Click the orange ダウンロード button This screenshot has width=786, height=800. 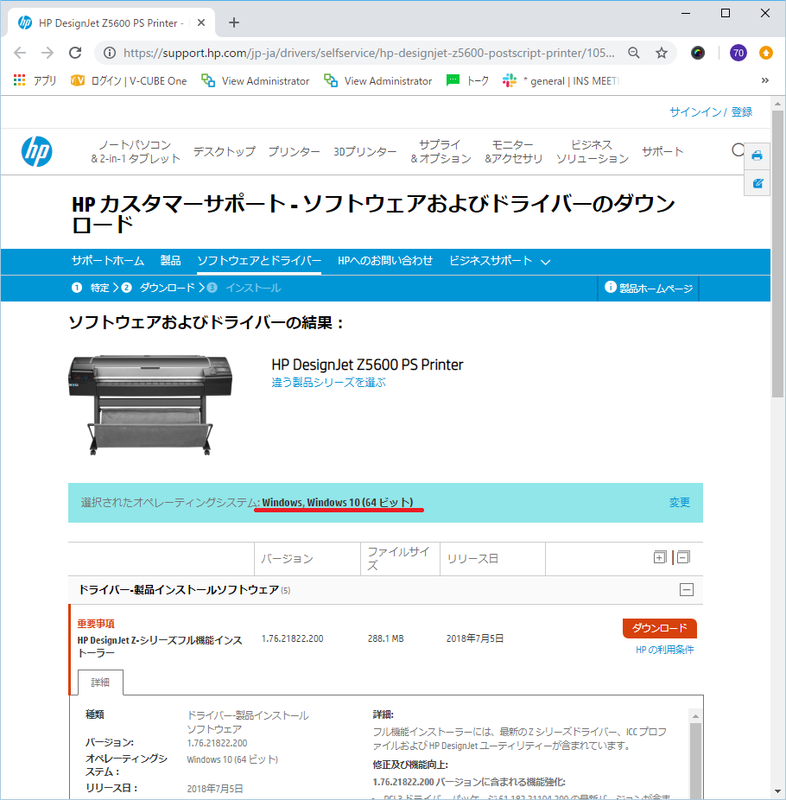tap(660, 628)
